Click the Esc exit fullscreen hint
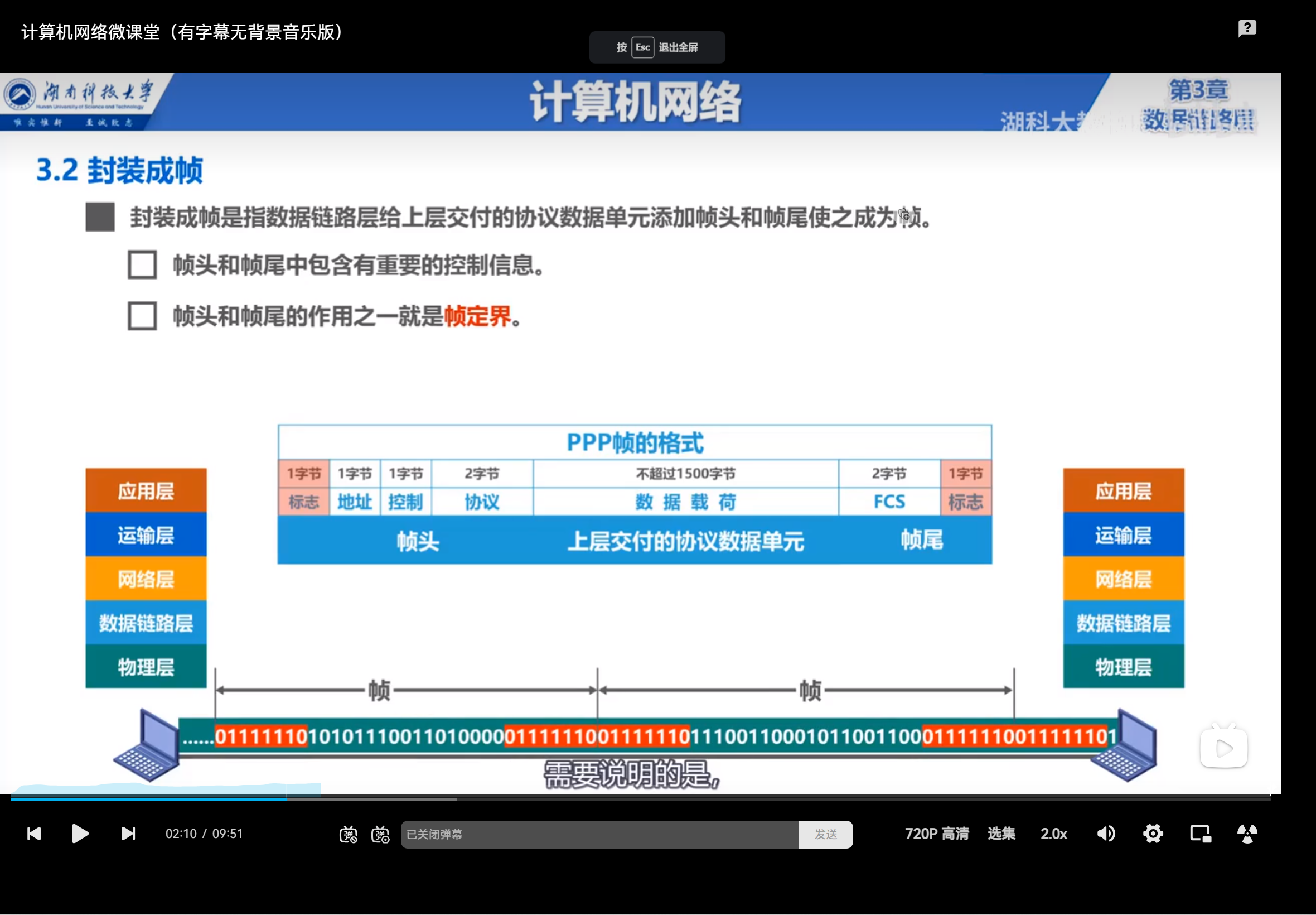 (x=656, y=47)
